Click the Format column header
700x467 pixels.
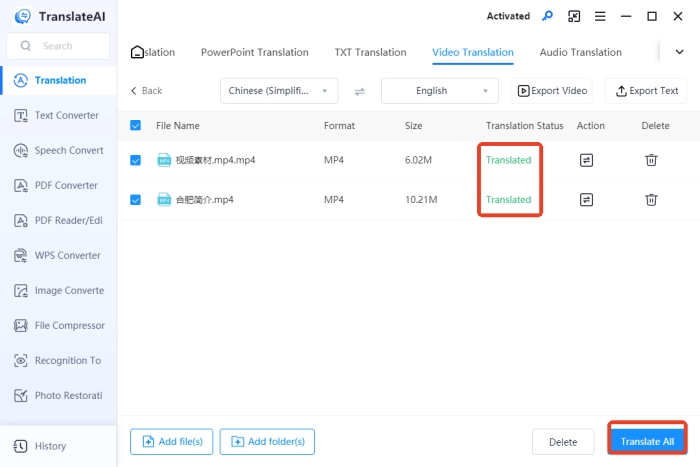click(339, 125)
